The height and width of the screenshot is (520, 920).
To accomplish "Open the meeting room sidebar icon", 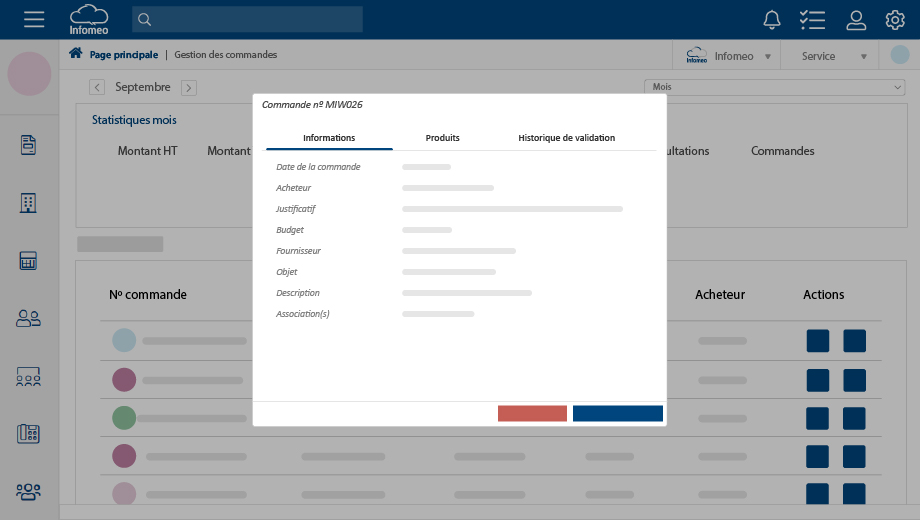I will (x=28, y=376).
